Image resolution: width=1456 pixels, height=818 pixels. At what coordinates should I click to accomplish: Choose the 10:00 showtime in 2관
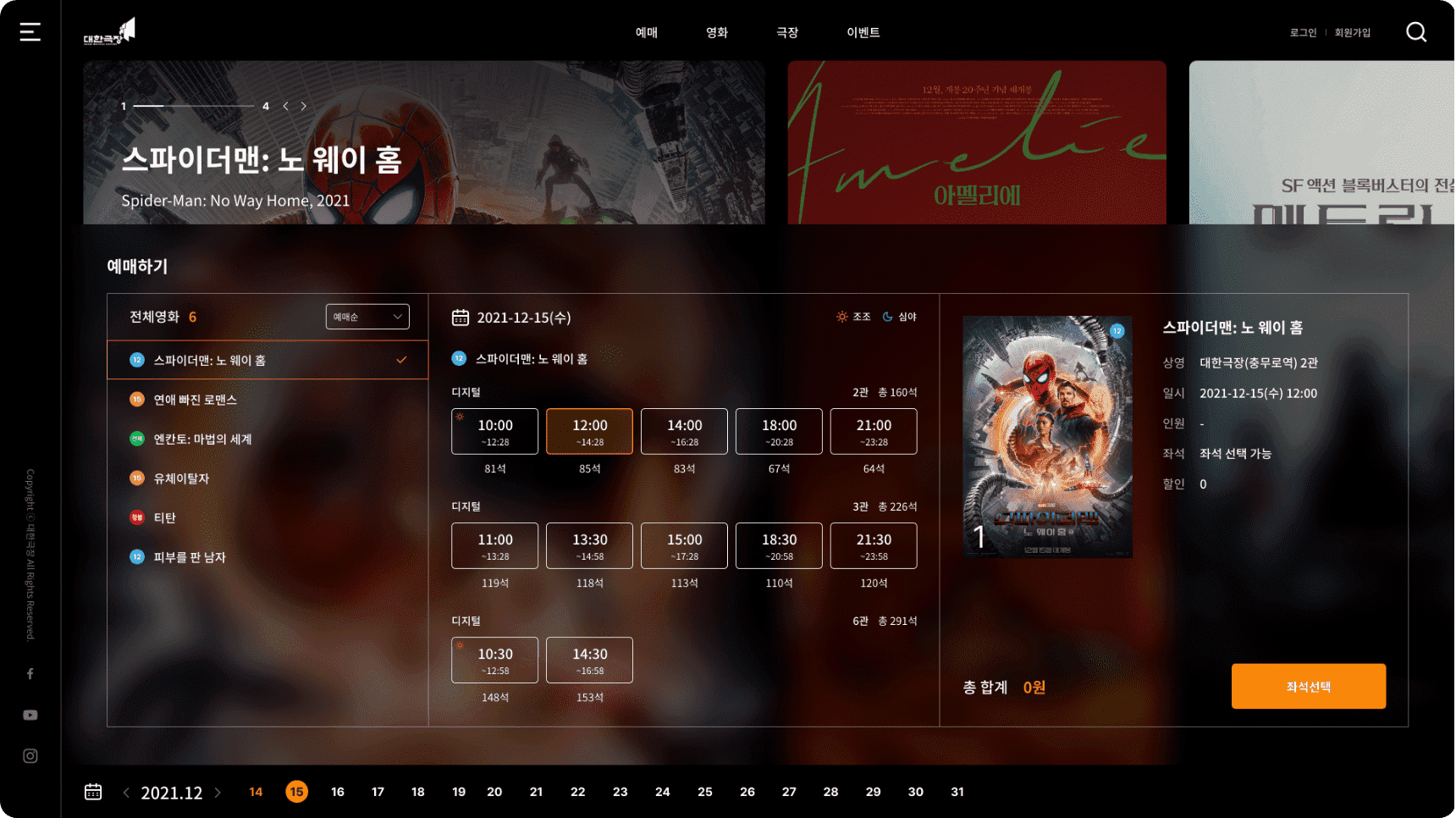(495, 432)
